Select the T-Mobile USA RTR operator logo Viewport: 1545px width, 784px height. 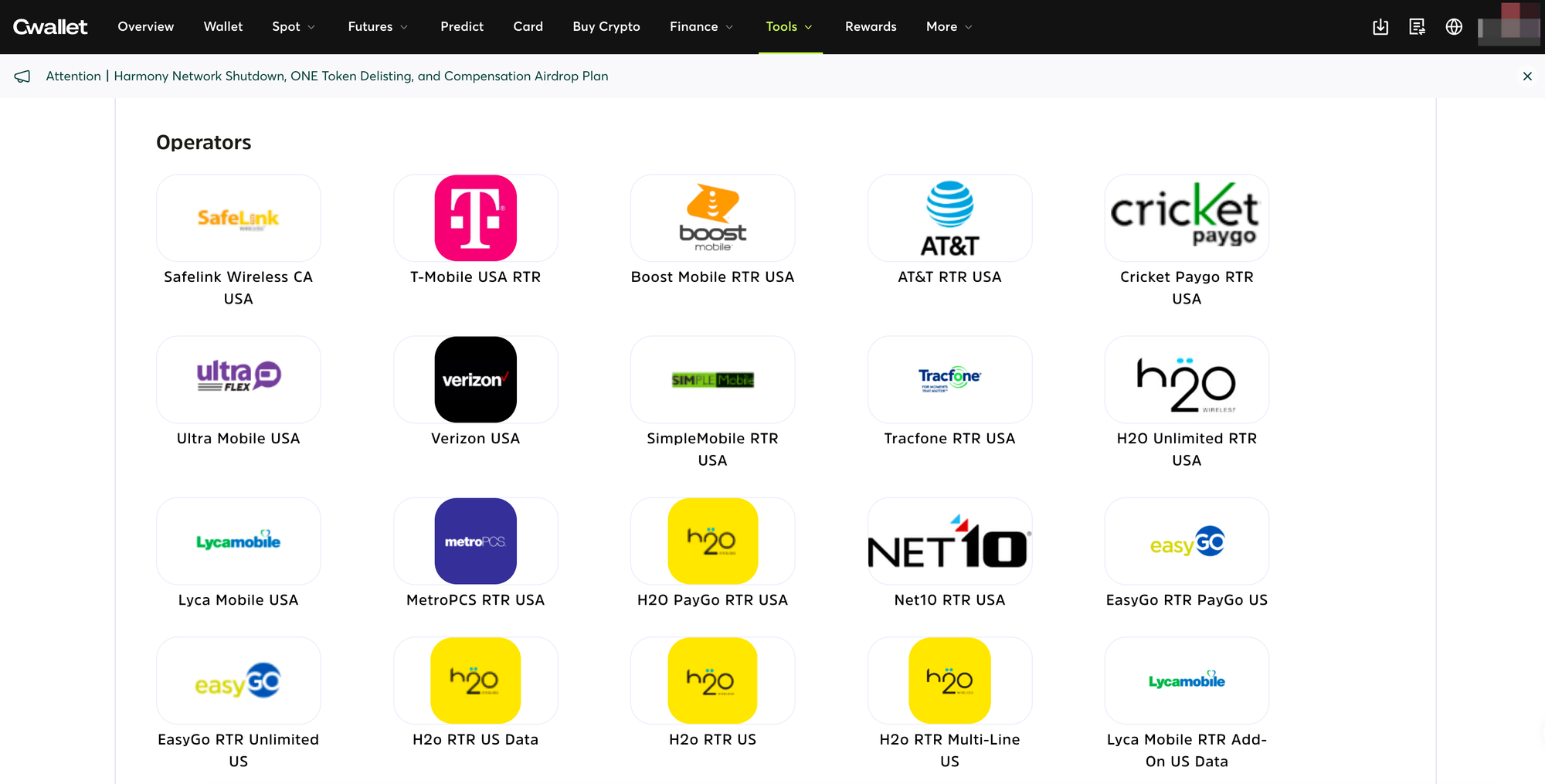(476, 218)
